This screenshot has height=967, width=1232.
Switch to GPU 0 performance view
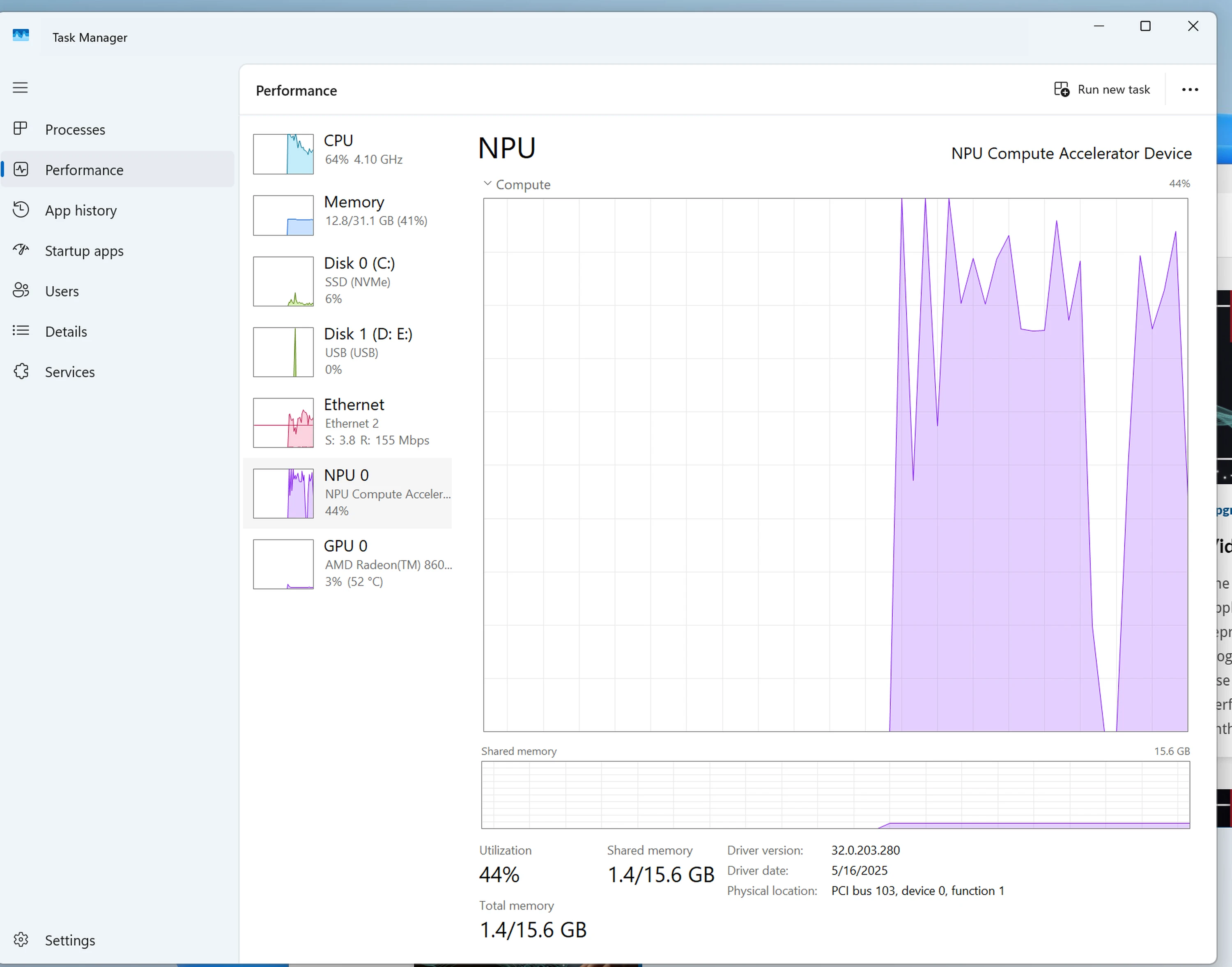[348, 563]
